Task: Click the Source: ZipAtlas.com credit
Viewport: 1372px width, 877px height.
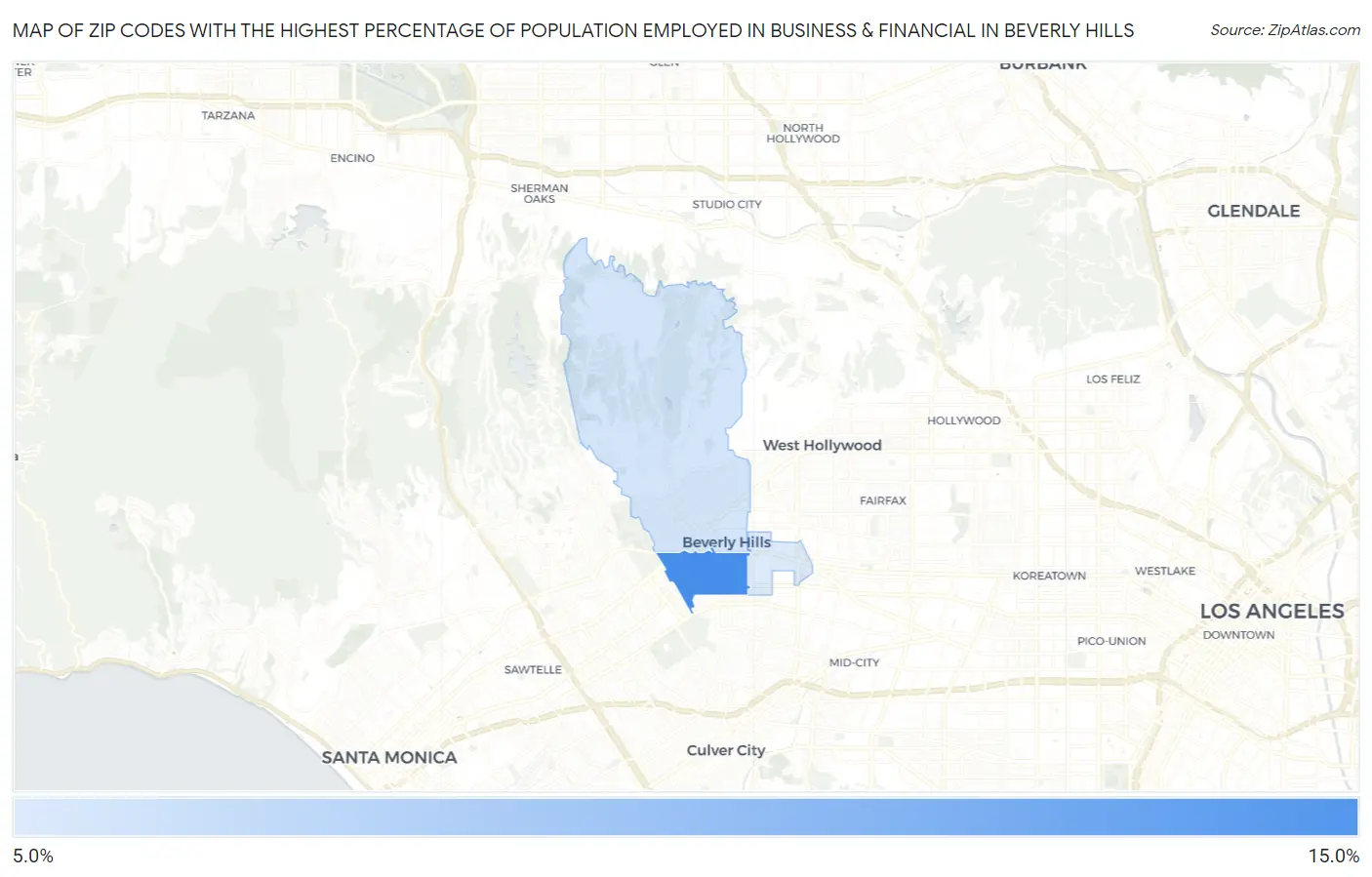Action: [x=1285, y=30]
